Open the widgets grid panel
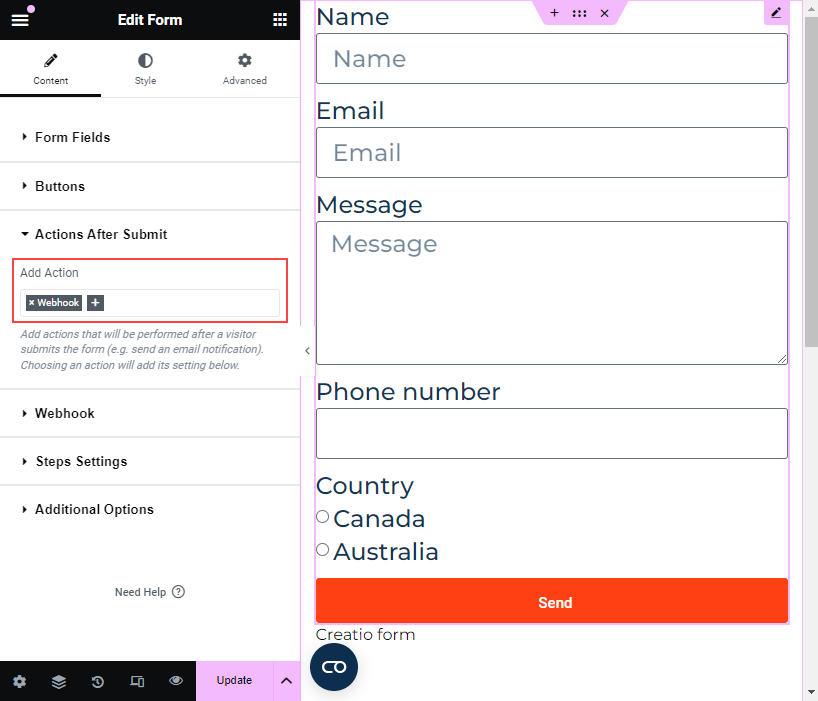 (x=280, y=20)
